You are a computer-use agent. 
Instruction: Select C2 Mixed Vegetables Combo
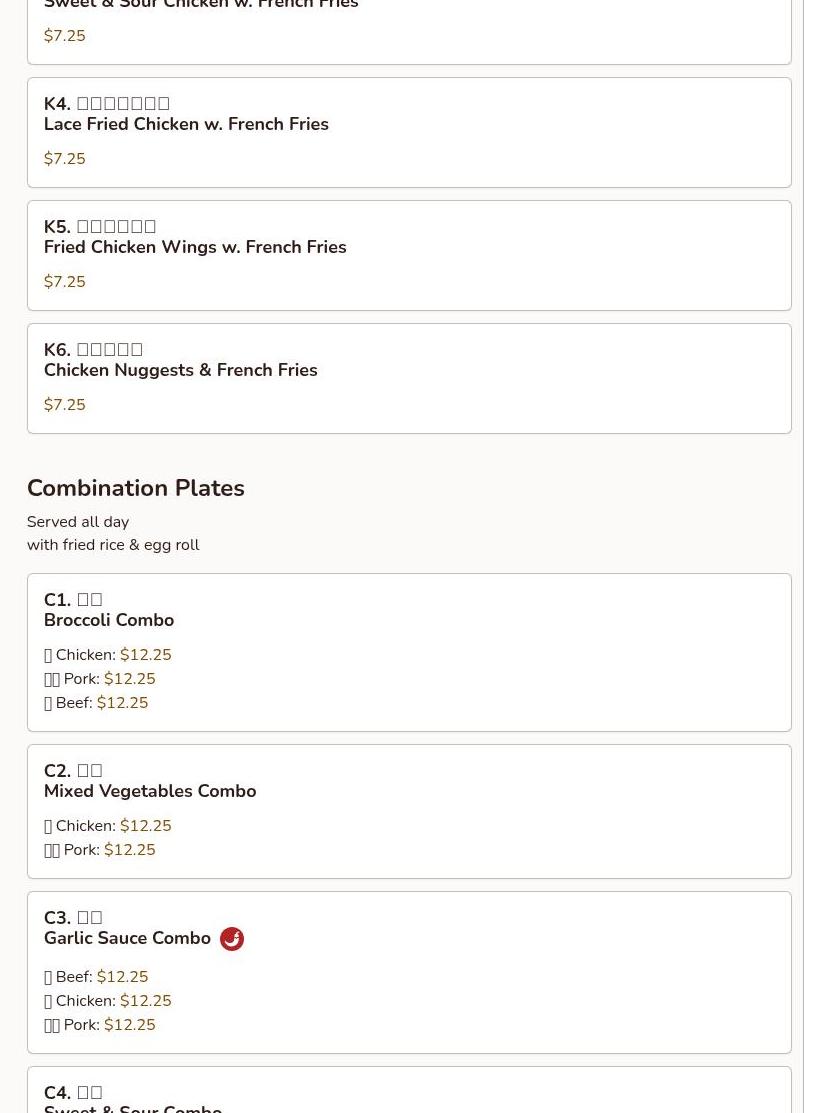pyautogui.click(x=150, y=791)
